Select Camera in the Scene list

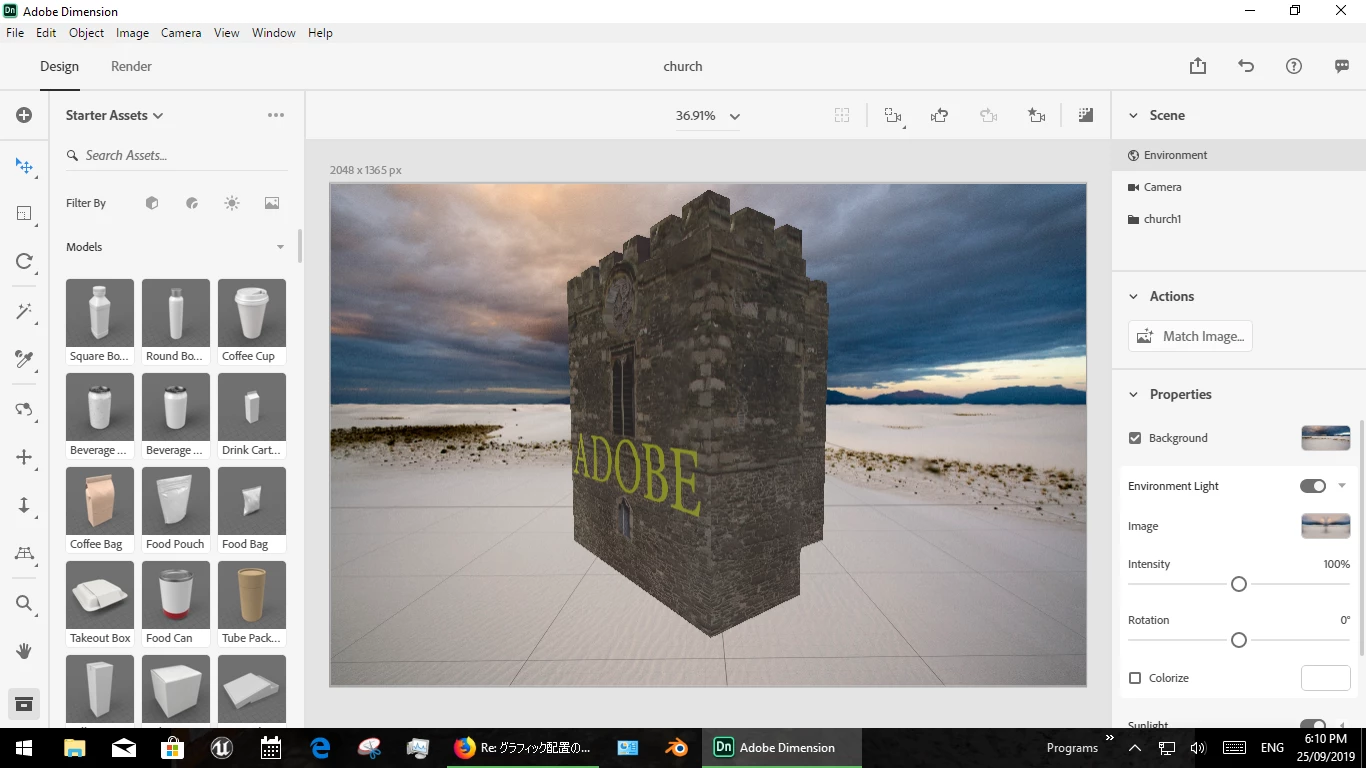(1239, 187)
